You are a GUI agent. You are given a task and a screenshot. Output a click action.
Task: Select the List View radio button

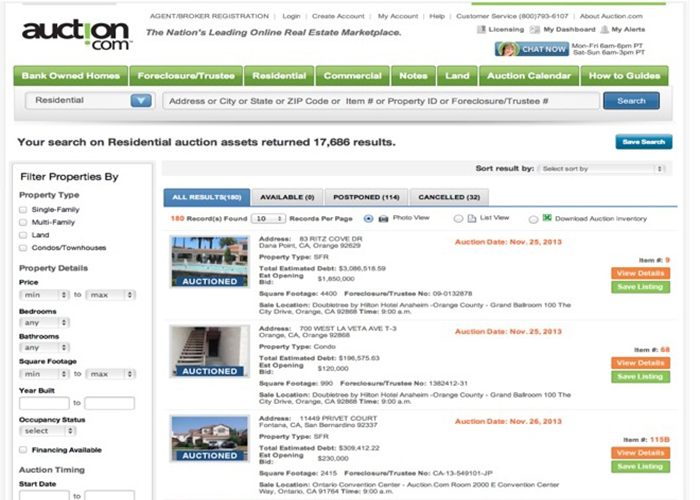(x=458, y=219)
